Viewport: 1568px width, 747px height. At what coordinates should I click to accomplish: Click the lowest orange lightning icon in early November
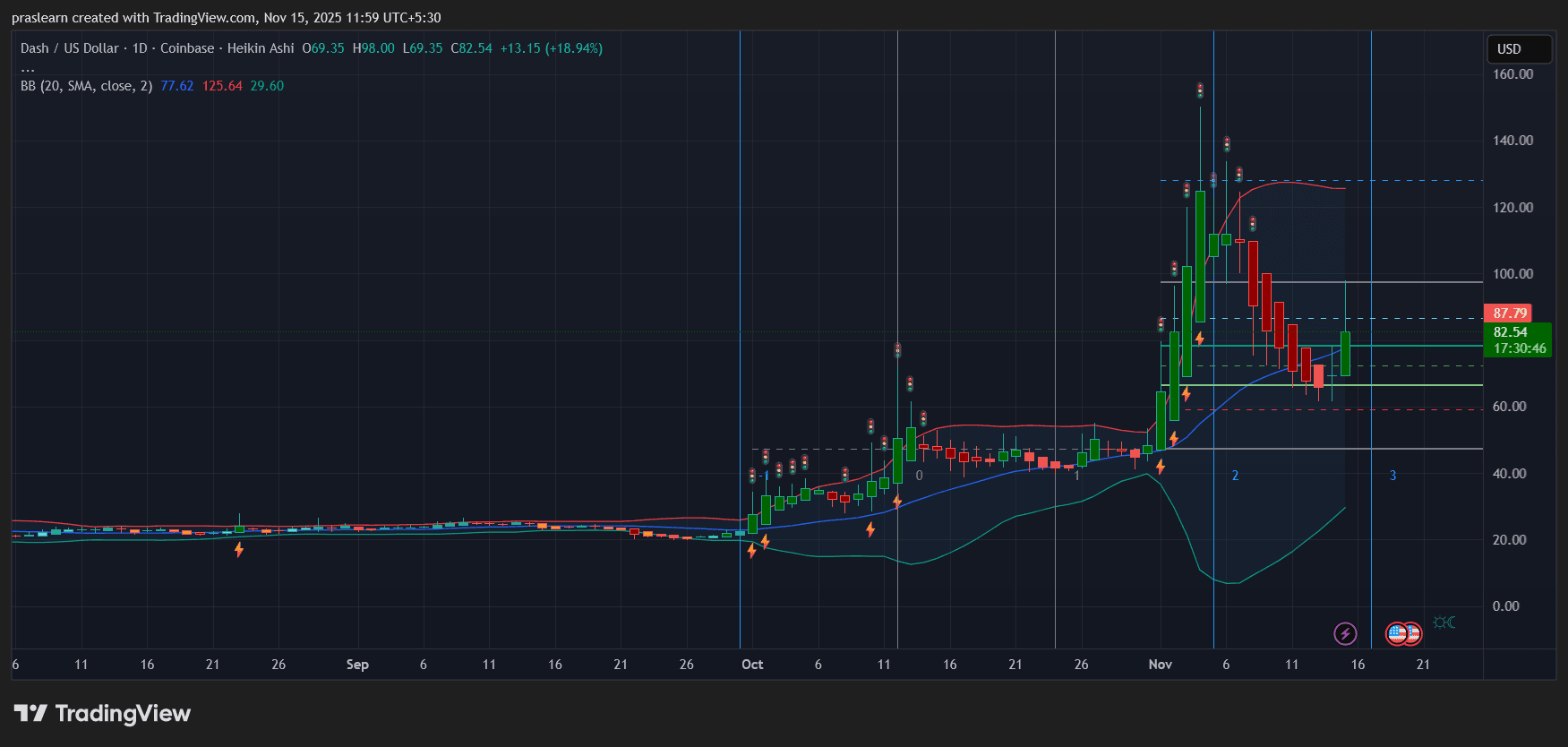tap(1161, 467)
